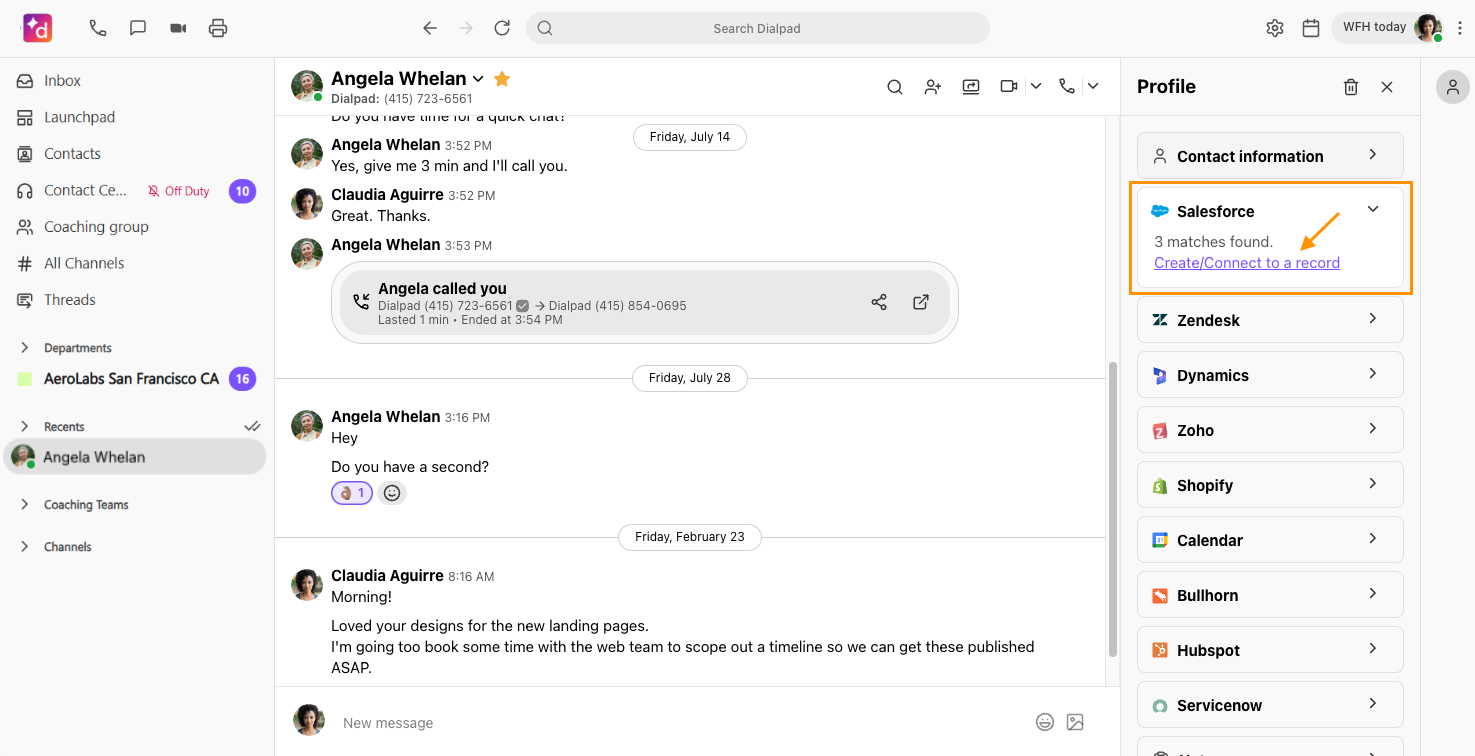Image resolution: width=1475 pixels, height=756 pixels.
Task: Toggle the thumbs-up reaction count
Action: click(352, 493)
